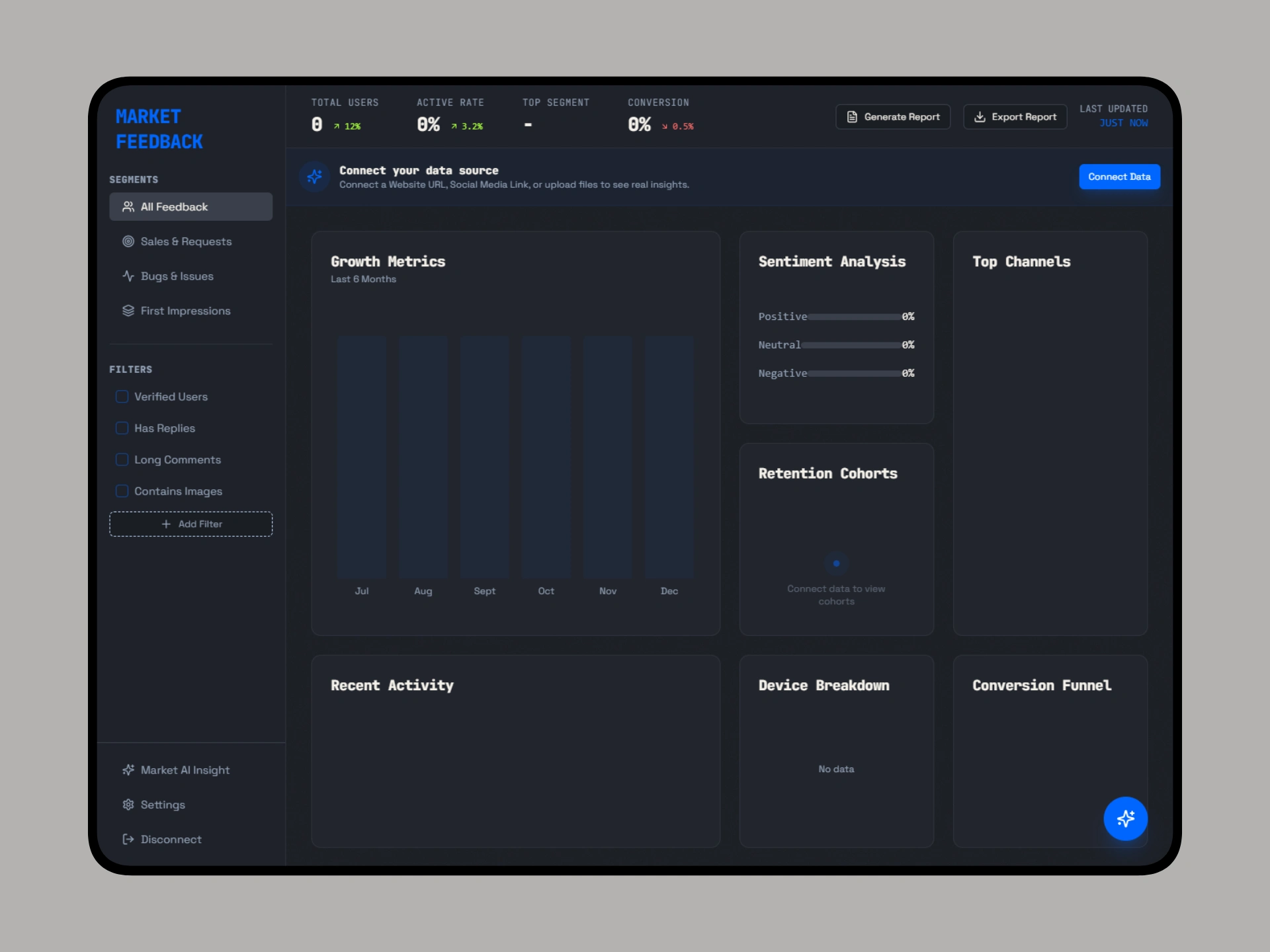Click the sparkle icon in the data source banner
This screenshot has width=1270, height=952.
pyautogui.click(x=315, y=177)
